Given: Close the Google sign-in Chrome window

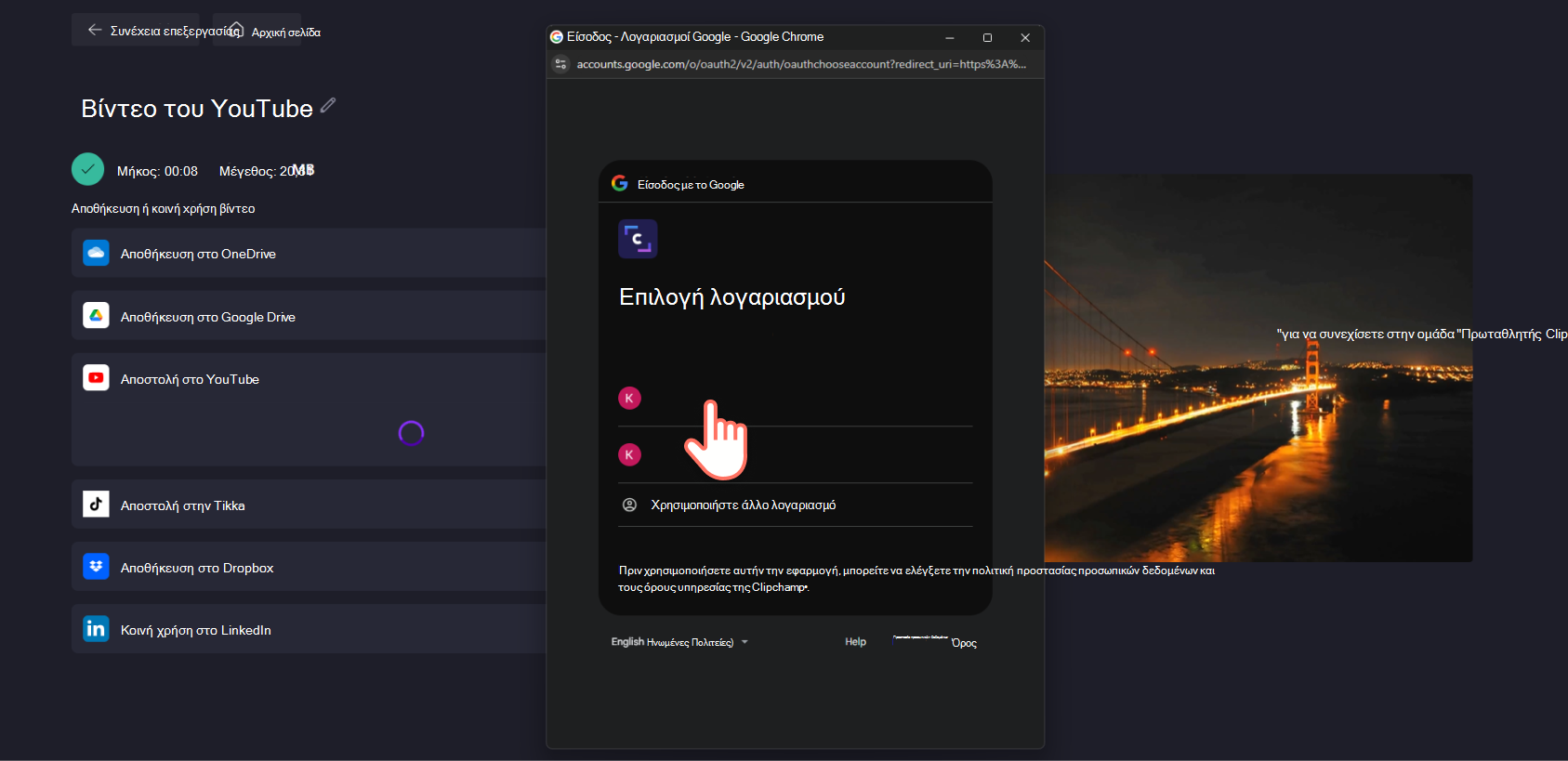Looking at the screenshot, I should (x=1025, y=37).
